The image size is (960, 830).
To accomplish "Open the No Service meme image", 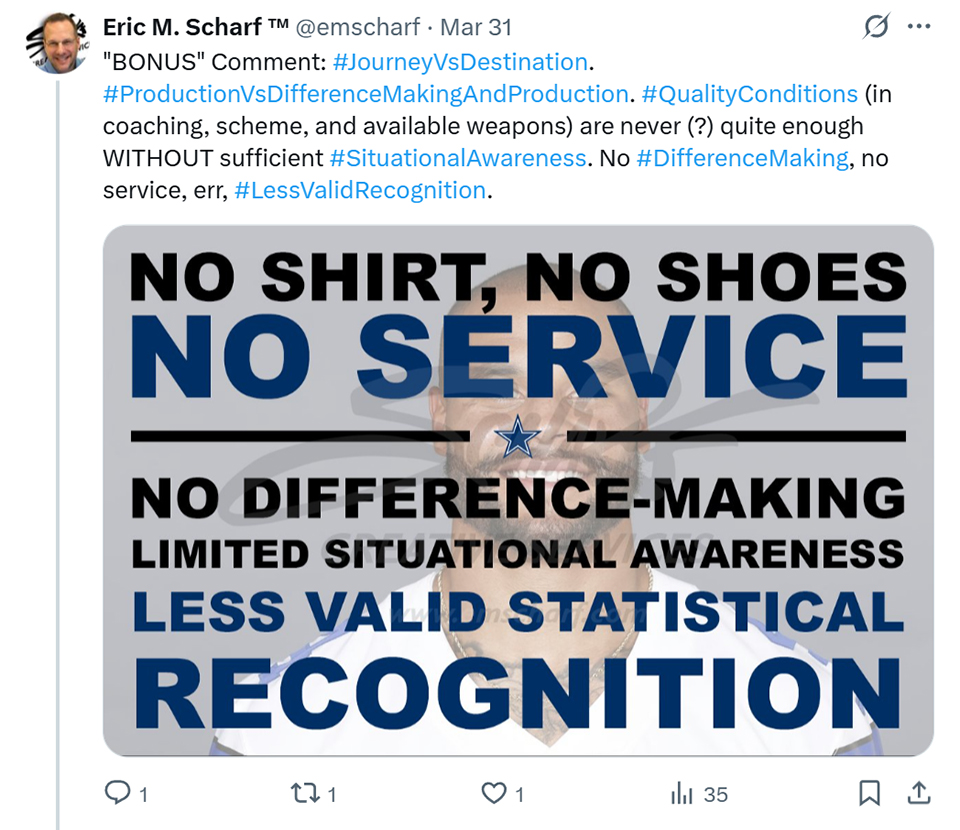I will pos(518,490).
